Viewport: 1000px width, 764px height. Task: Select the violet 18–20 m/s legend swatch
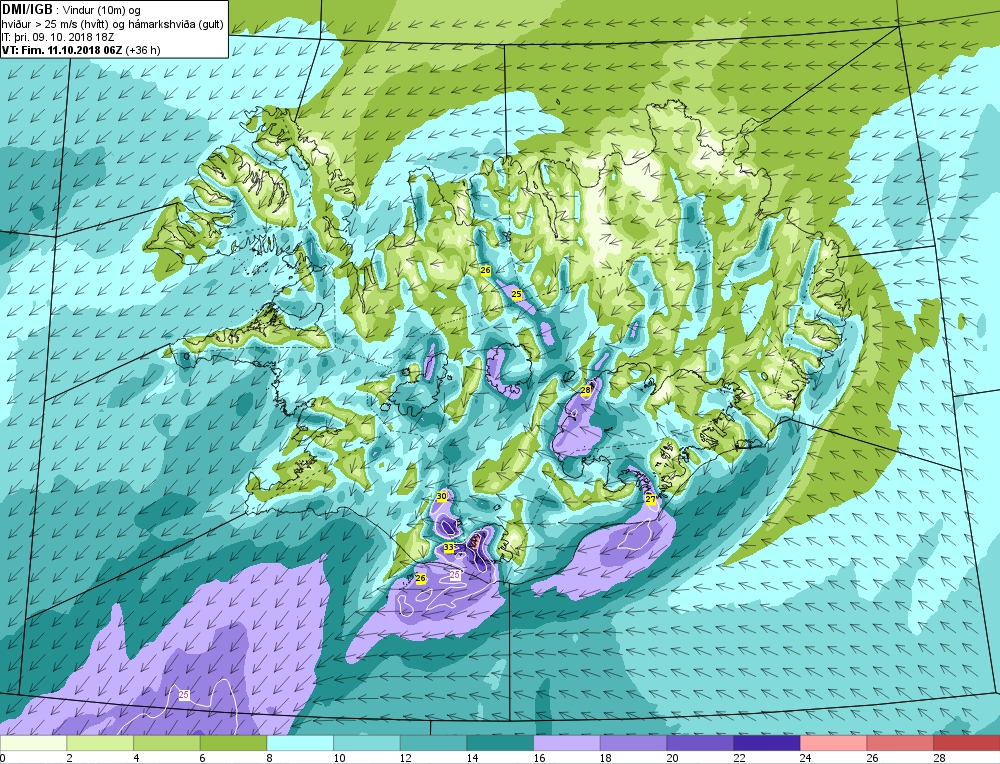(633, 744)
